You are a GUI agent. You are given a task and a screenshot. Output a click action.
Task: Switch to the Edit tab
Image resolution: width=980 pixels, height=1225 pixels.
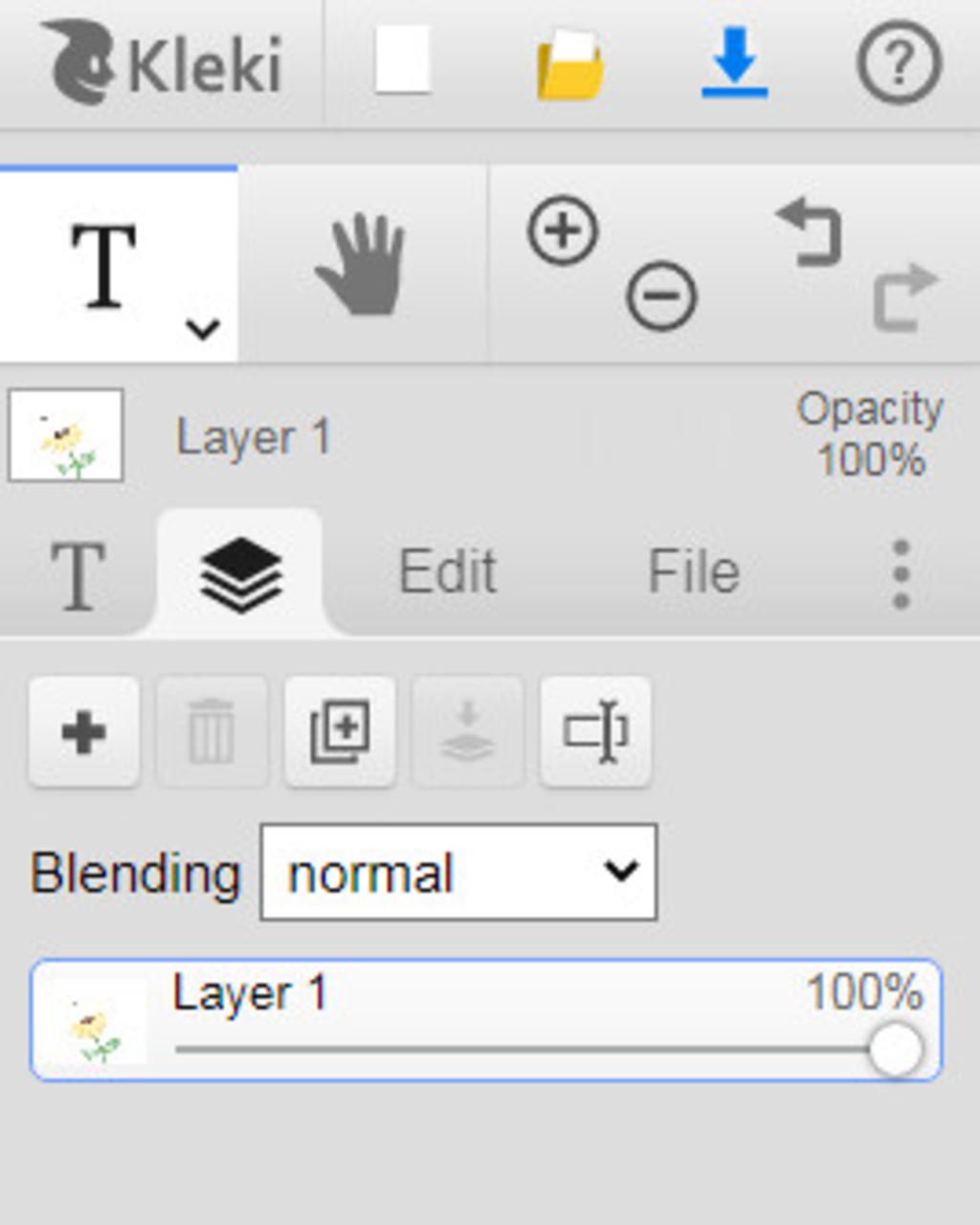coord(447,572)
